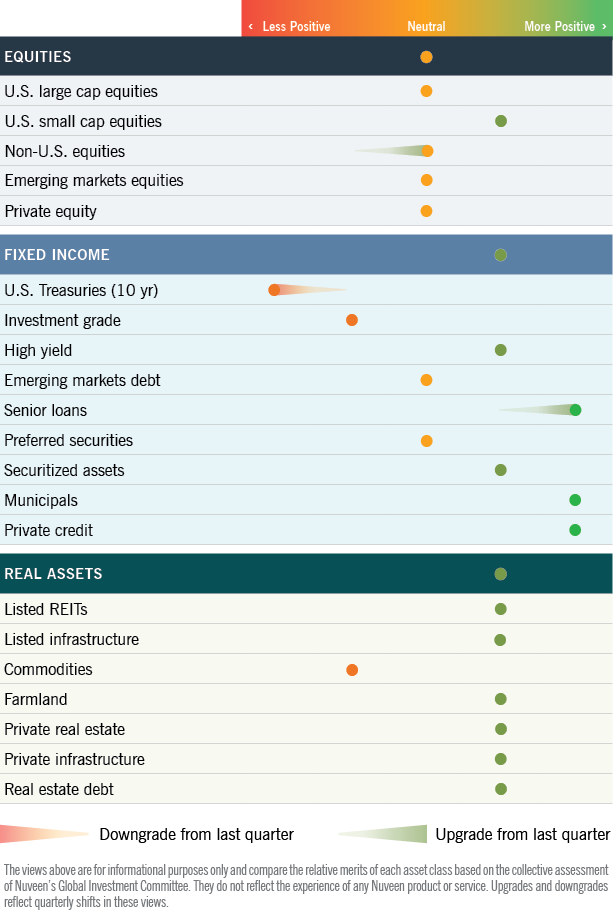This screenshot has width=613, height=915.
Task: Click the Private credit green dot
Action: (x=575, y=530)
